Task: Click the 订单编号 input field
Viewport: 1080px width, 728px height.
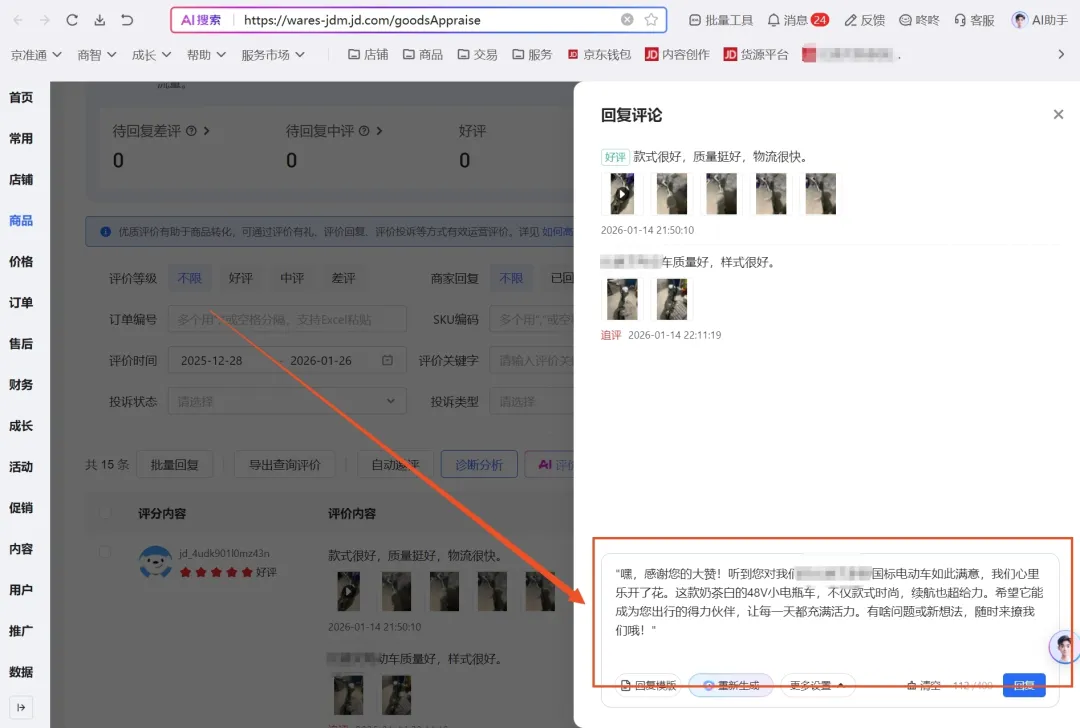Action: click(x=287, y=320)
